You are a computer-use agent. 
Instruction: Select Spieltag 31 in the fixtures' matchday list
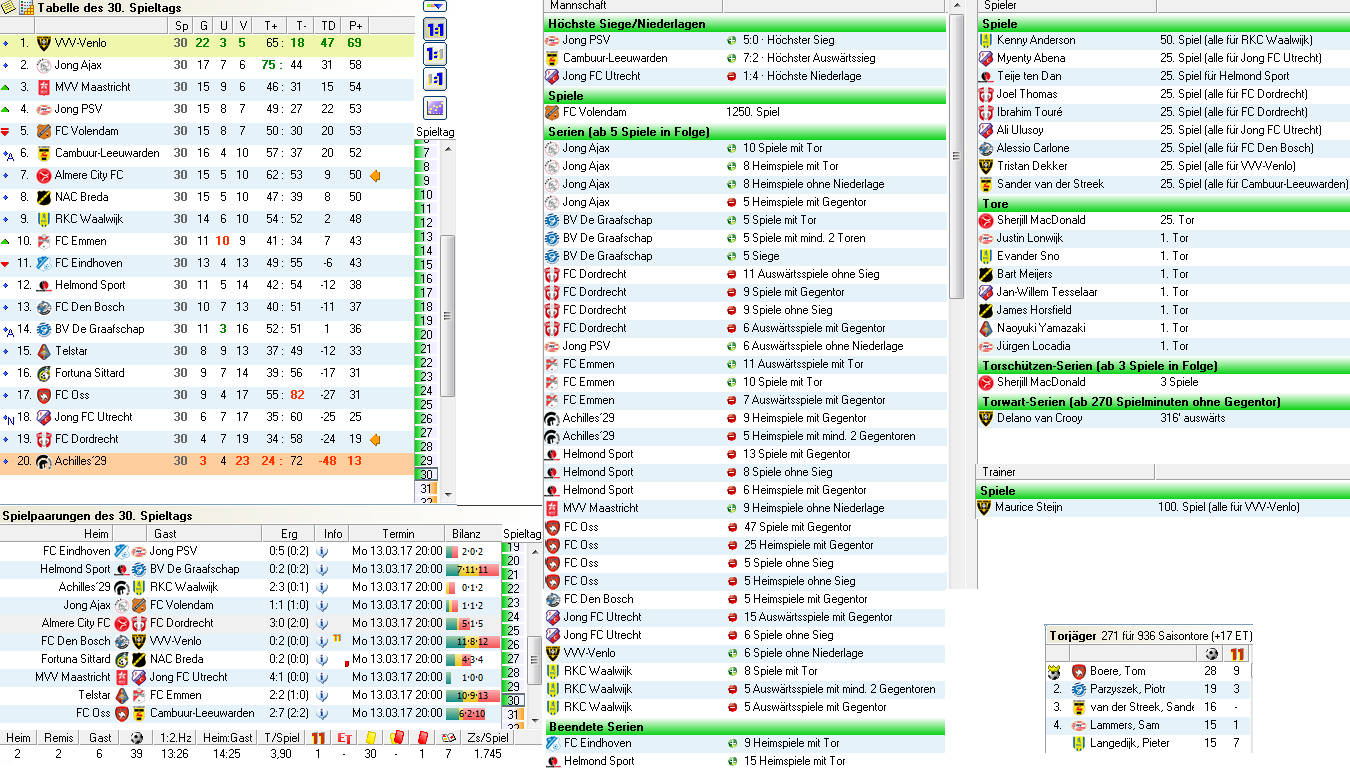tap(513, 715)
